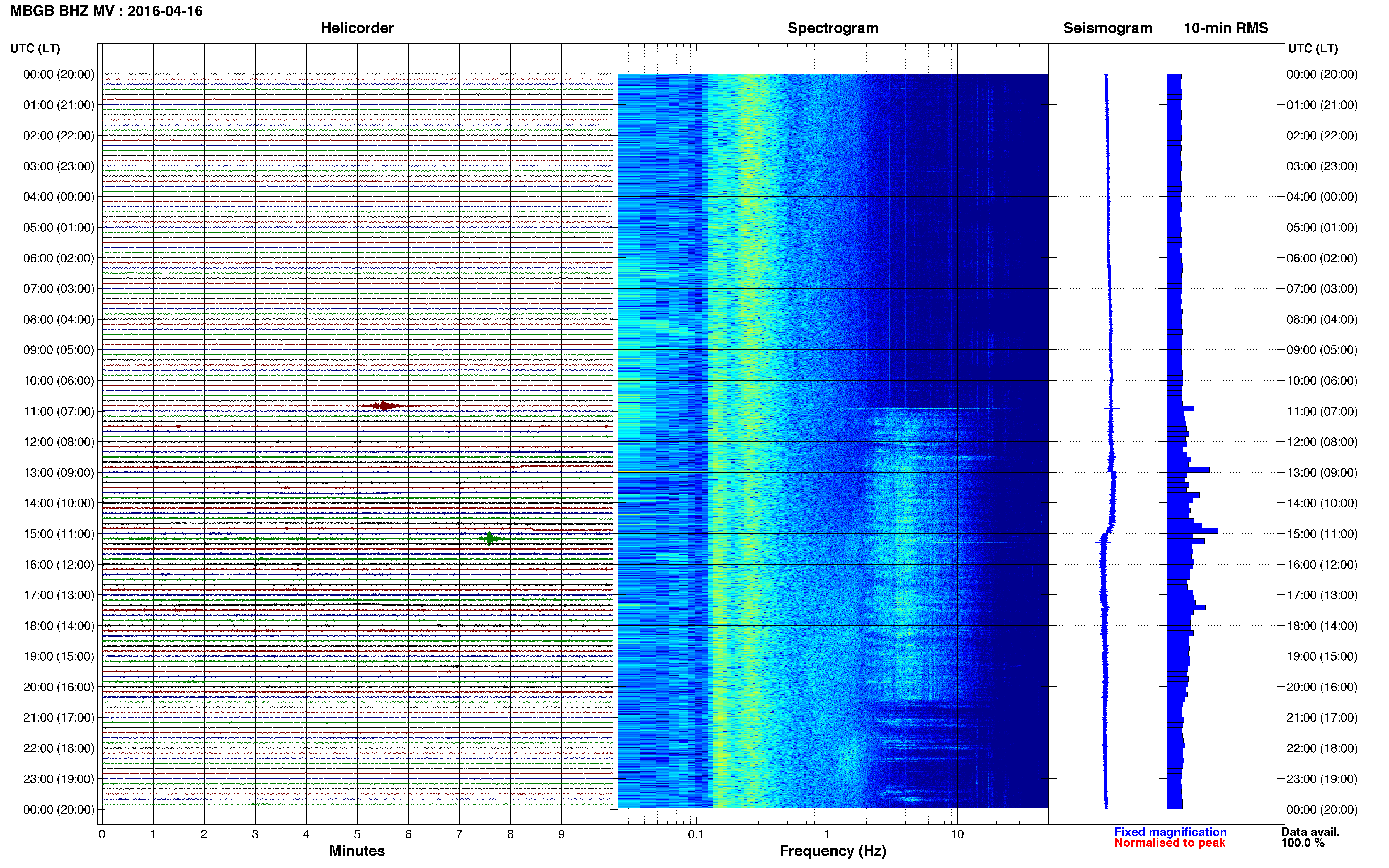Click left time label '15:00 (11:00)'

pyautogui.click(x=59, y=534)
